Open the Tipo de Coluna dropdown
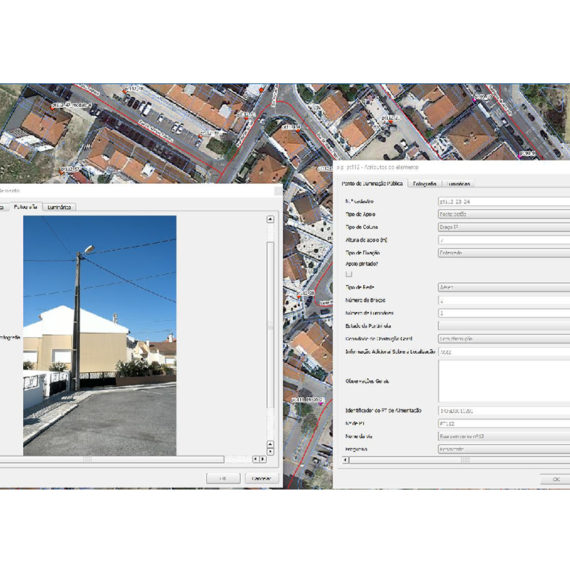The width and height of the screenshot is (570, 570). click(x=504, y=227)
